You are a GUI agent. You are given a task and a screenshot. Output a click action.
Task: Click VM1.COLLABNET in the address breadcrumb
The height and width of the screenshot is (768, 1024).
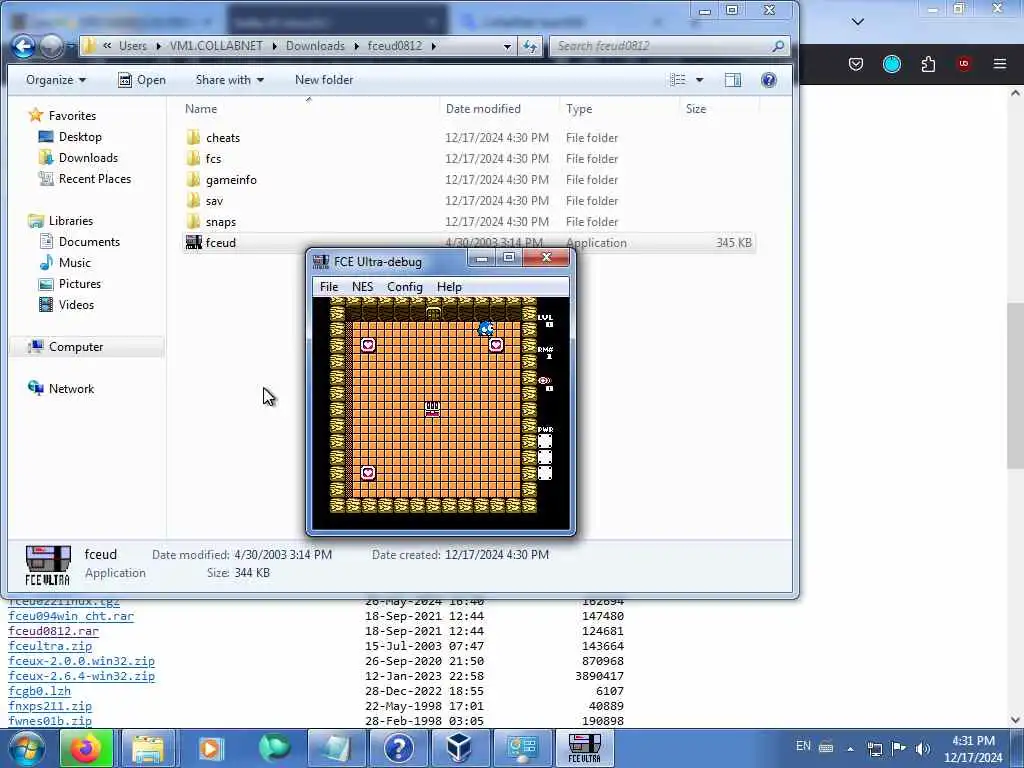pos(216,46)
